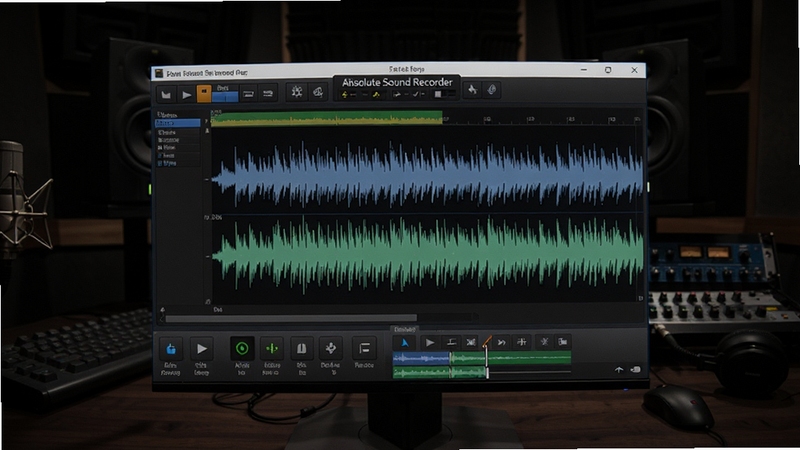Image resolution: width=800 pixels, height=450 pixels.
Task: Click the blue field beside the orange button
Action: coord(225,96)
